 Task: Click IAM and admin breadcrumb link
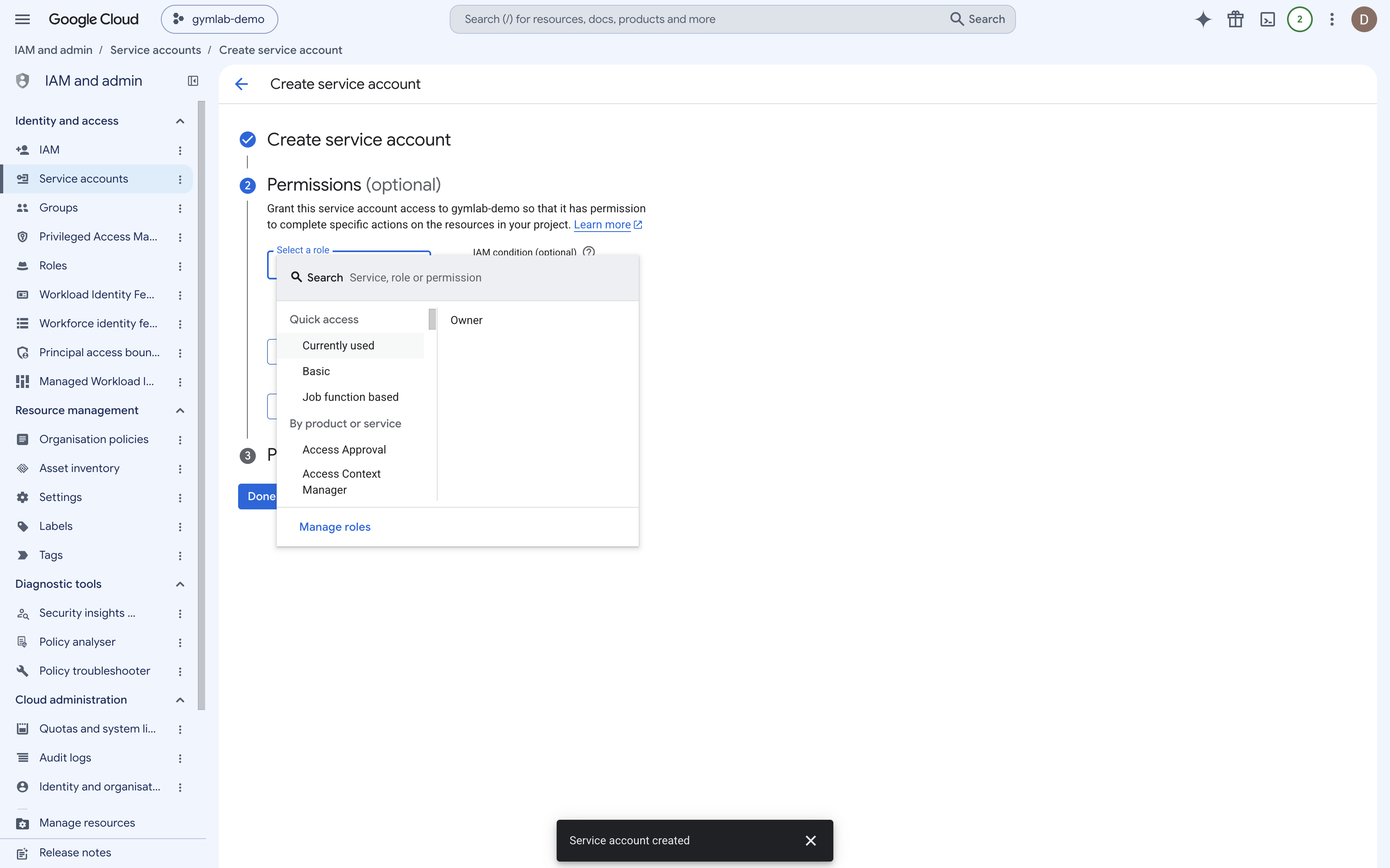53,50
